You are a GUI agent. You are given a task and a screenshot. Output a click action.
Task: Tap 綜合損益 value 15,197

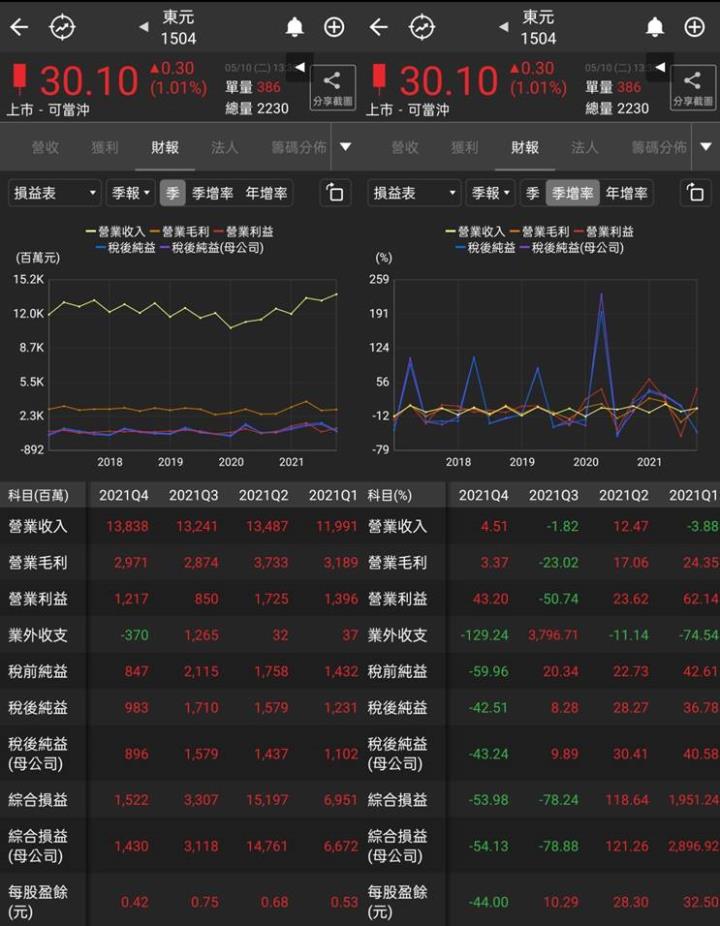(268, 800)
